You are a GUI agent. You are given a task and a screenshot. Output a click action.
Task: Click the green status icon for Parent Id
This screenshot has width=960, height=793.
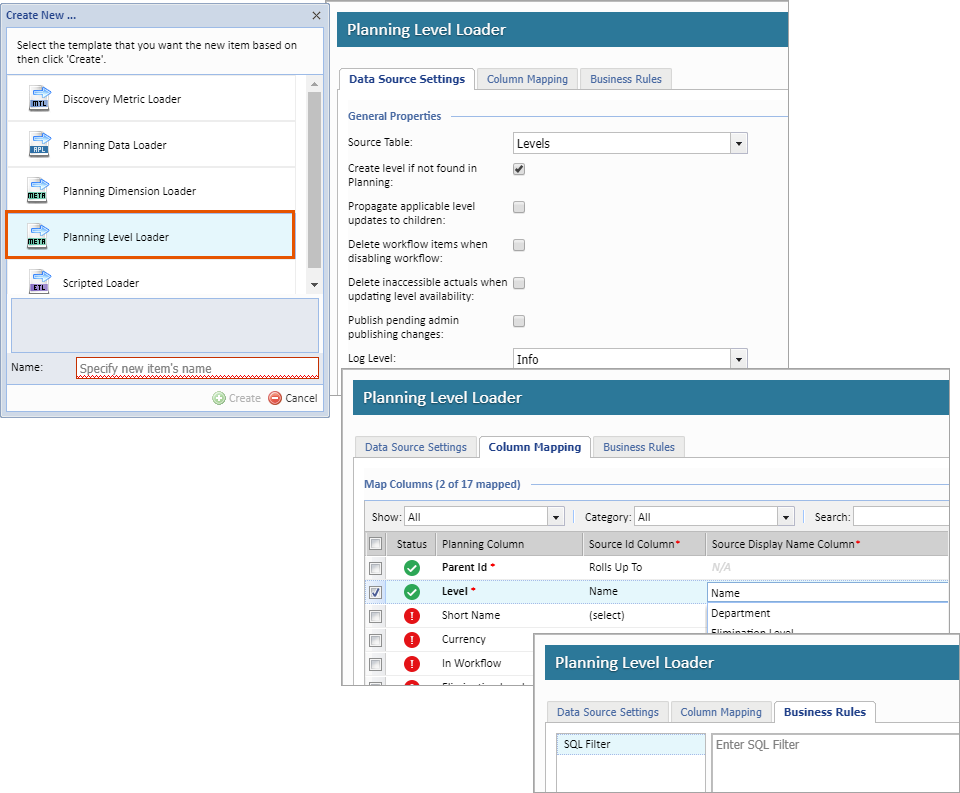pos(412,568)
